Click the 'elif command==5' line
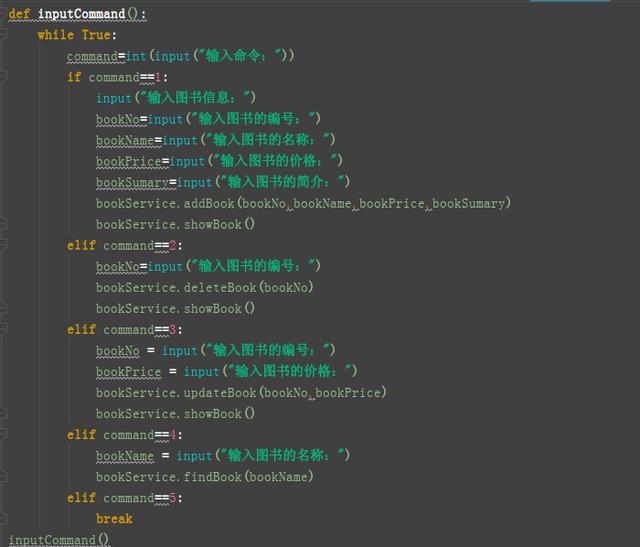Screen dimensions: 640x547 [124, 498]
